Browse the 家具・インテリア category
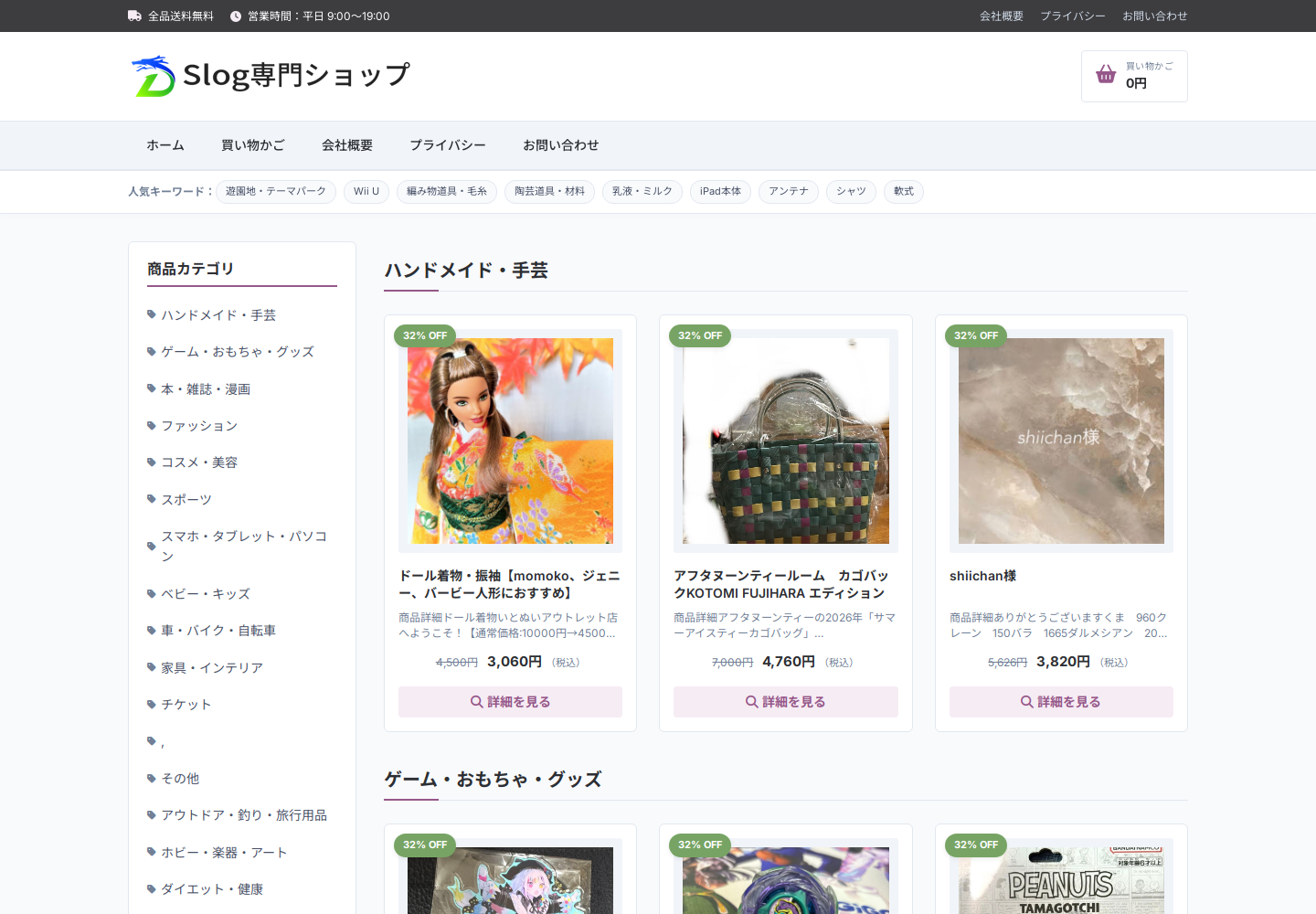 pyautogui.click(x=212, y=668)
